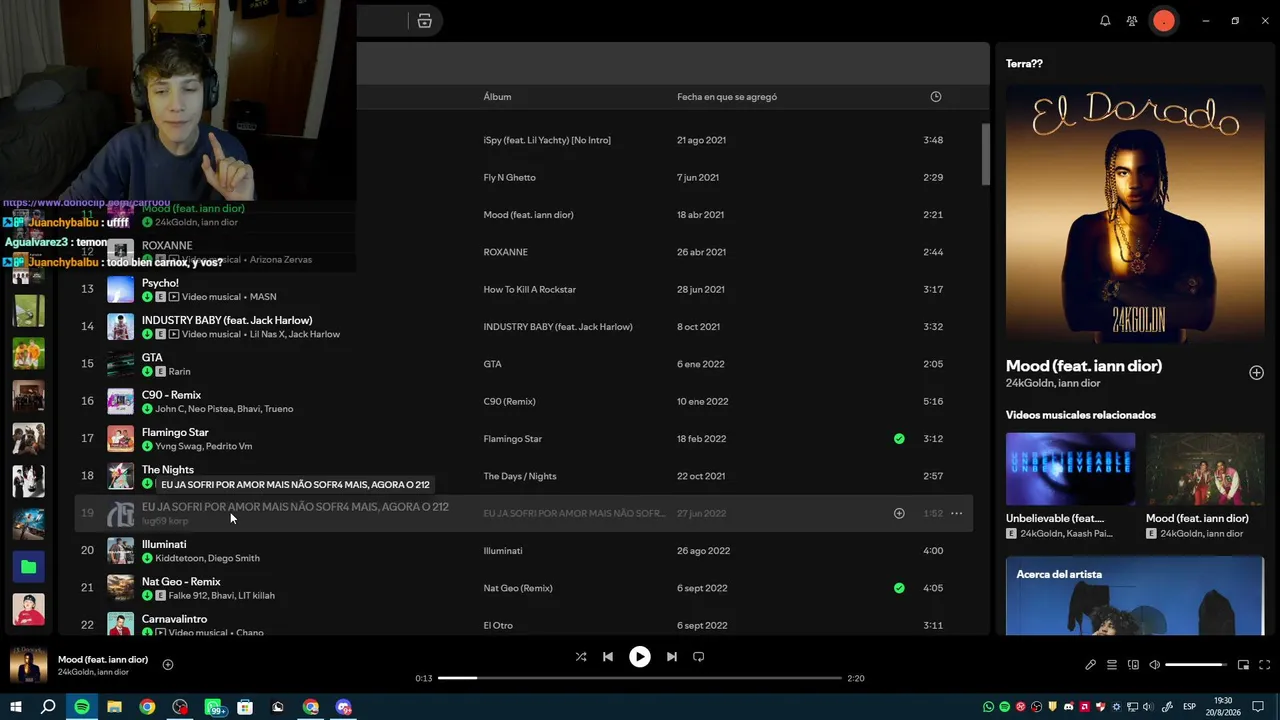Screen dimensions: 1280x720
Task: Open the Windows Start menu
Action: [x=16, y=707]
